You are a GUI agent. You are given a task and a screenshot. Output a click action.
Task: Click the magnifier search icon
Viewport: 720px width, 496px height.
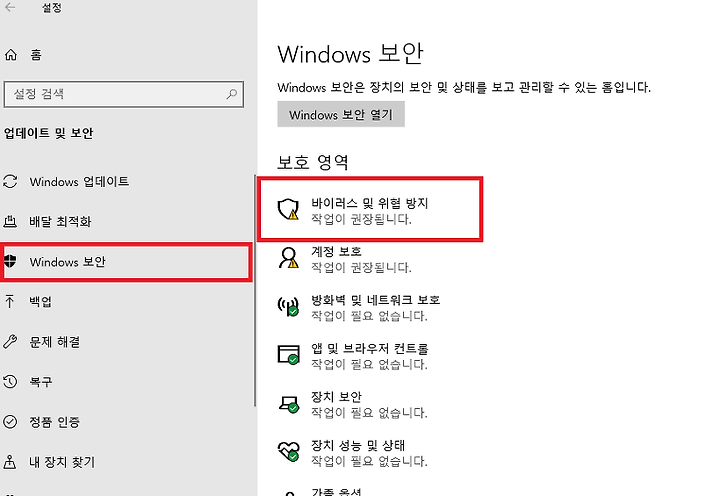[231, 94]
